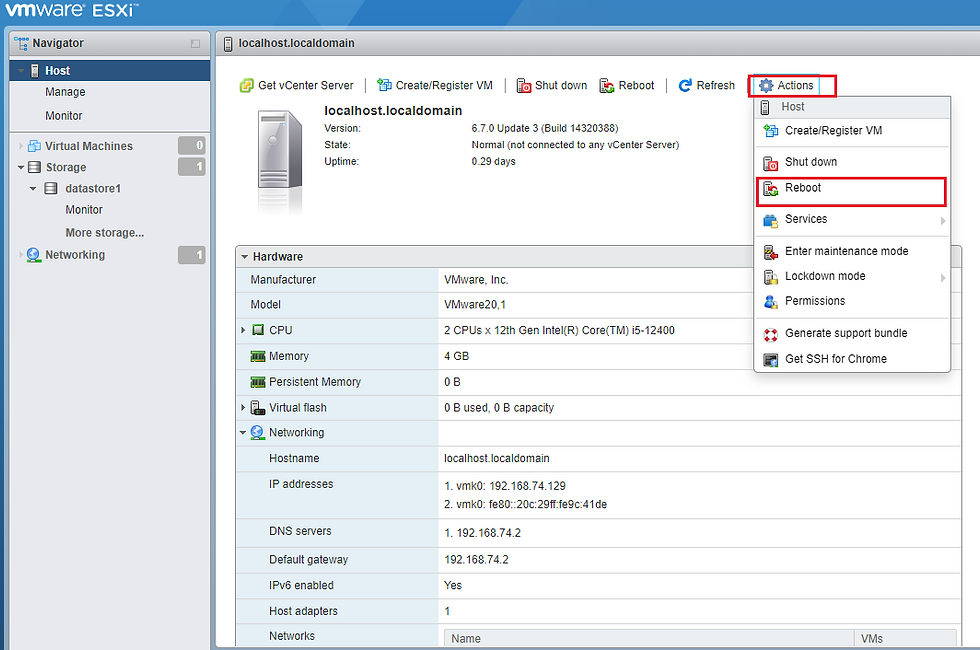Click the Networking count badge
Screen dimensions: 980x650
[192, 255]
